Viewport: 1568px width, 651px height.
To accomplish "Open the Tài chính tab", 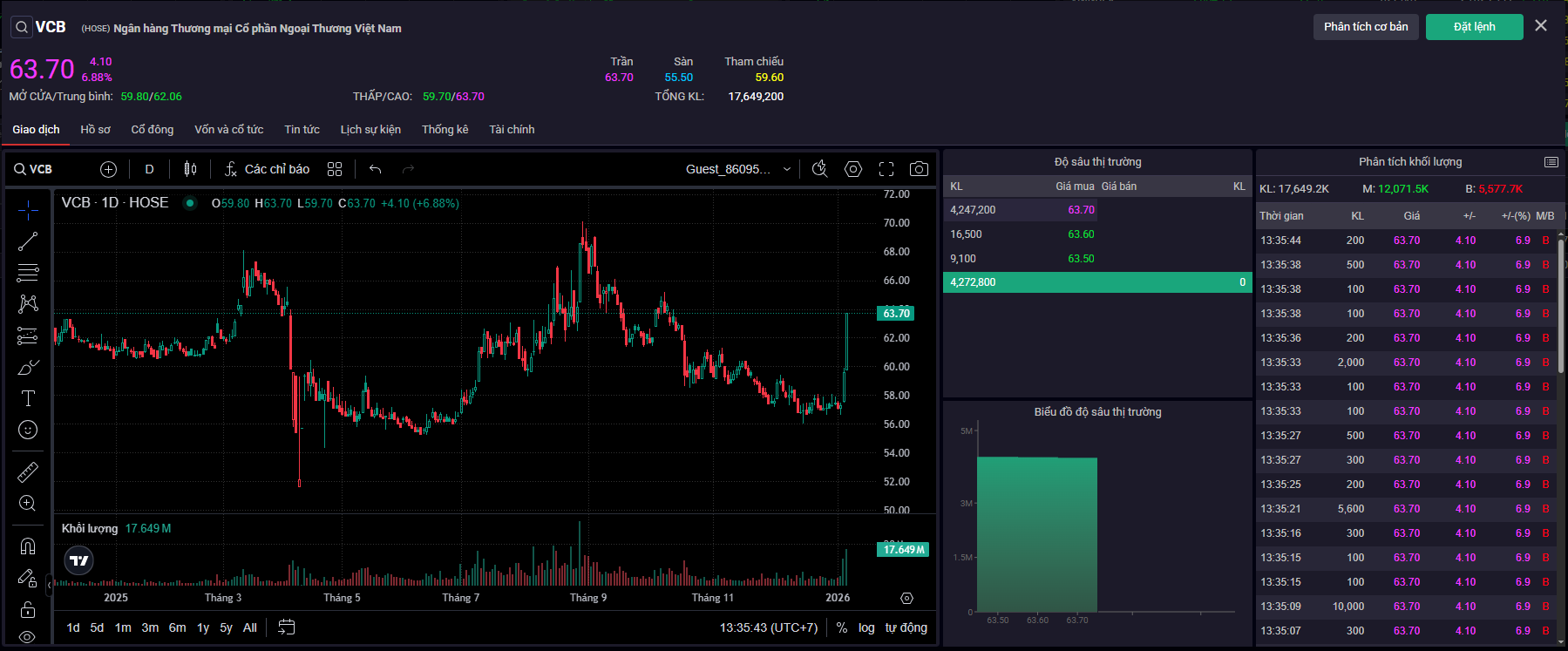I will tap(512, 130).
